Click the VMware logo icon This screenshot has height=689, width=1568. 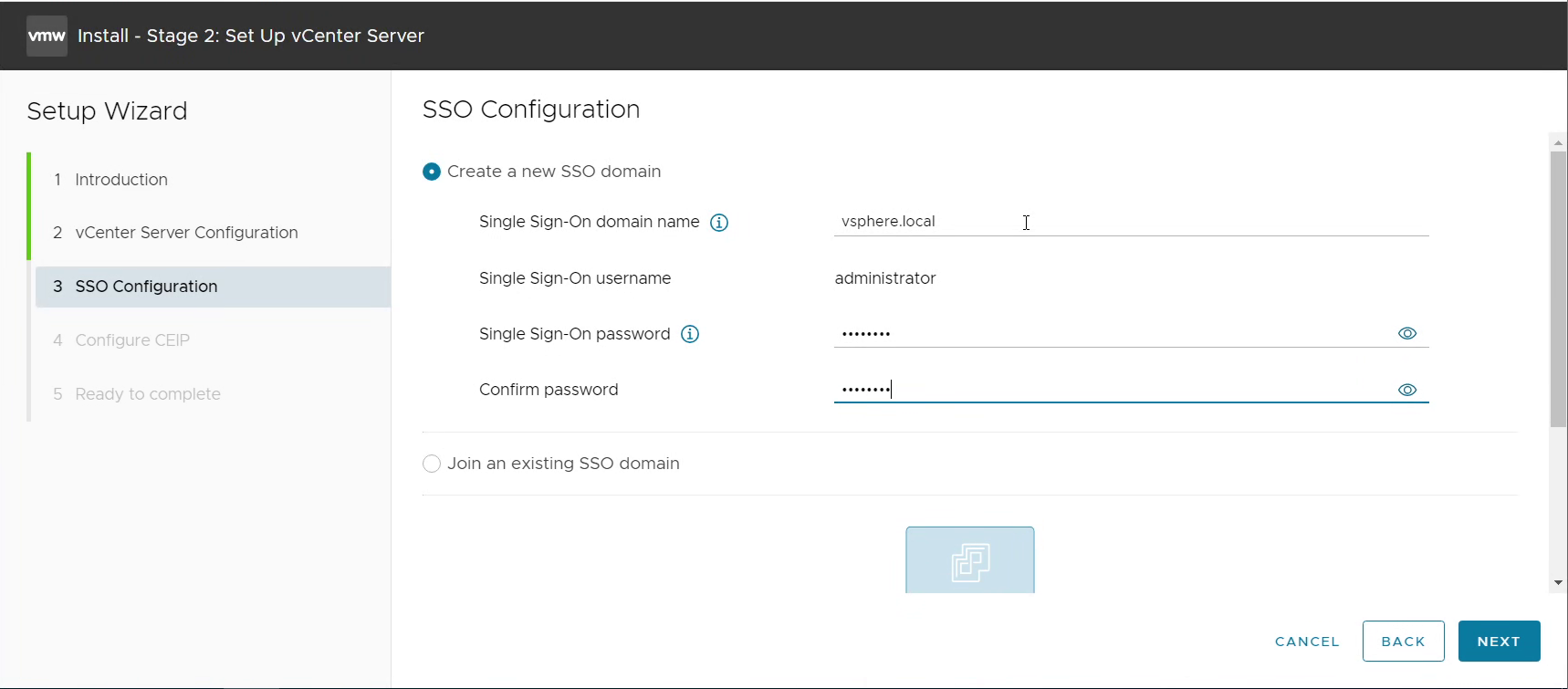47,36
